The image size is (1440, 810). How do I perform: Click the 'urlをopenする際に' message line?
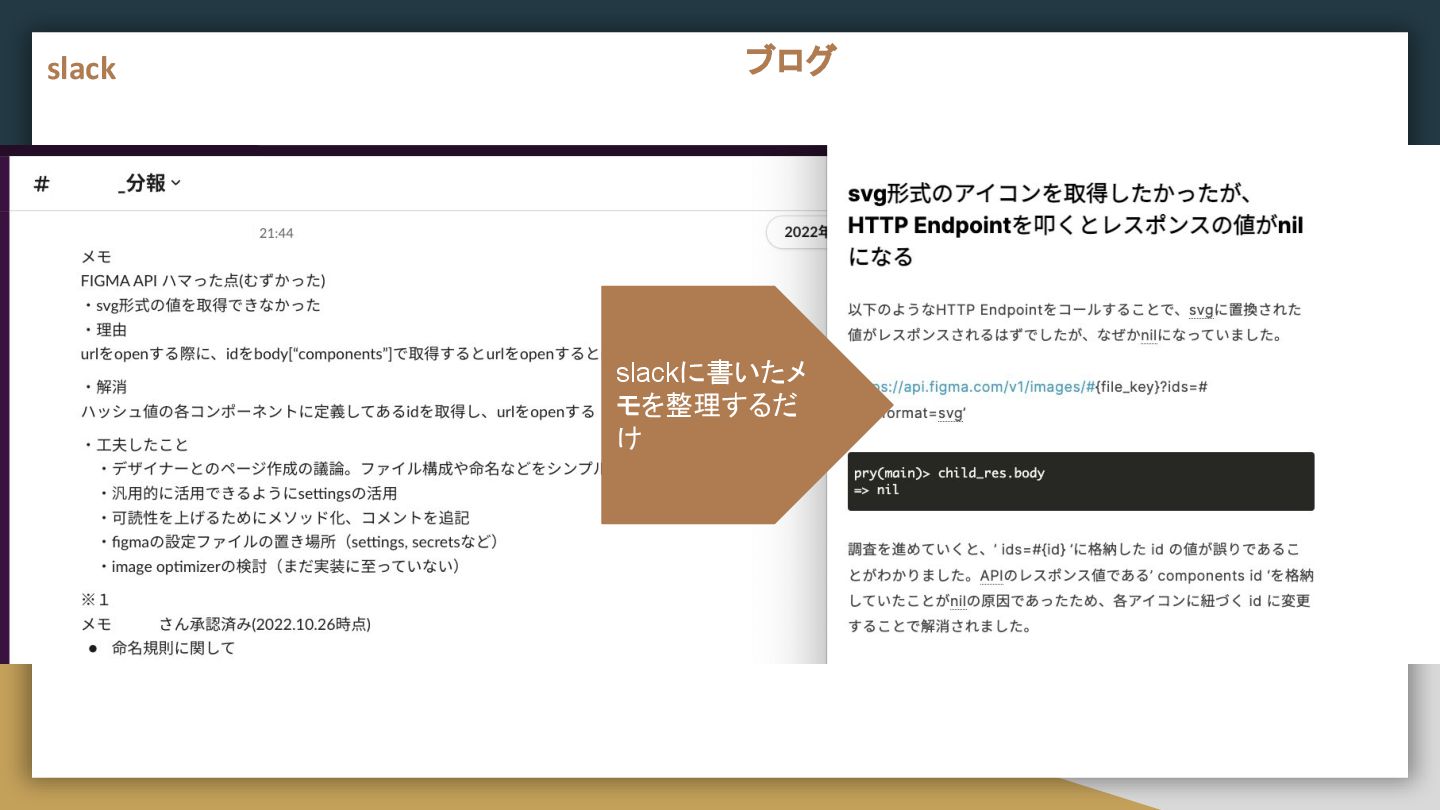click(340, 353)
